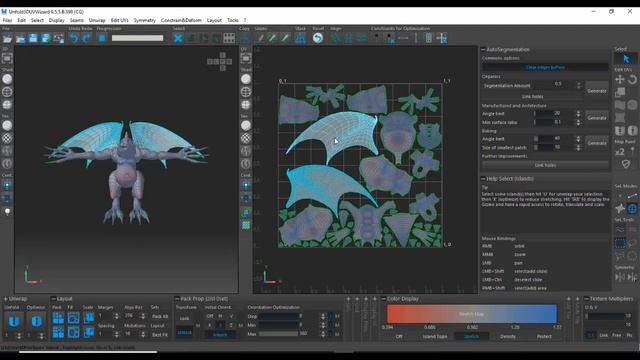Collapse the Texture Multipliers panel
Screen dimensions: 640x360
pyautogui.click(x=586, y=299)
